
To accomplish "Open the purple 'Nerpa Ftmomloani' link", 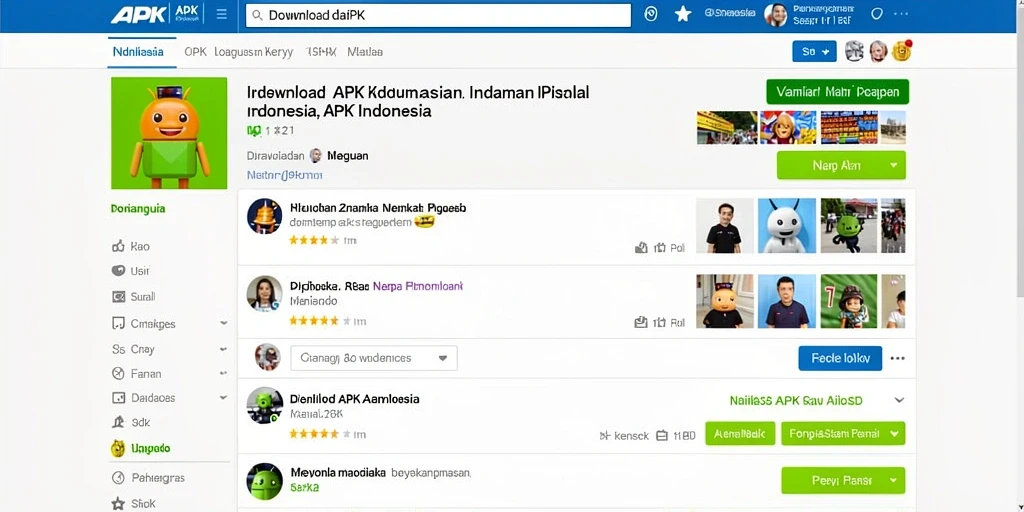I will (x=417, y=286).
